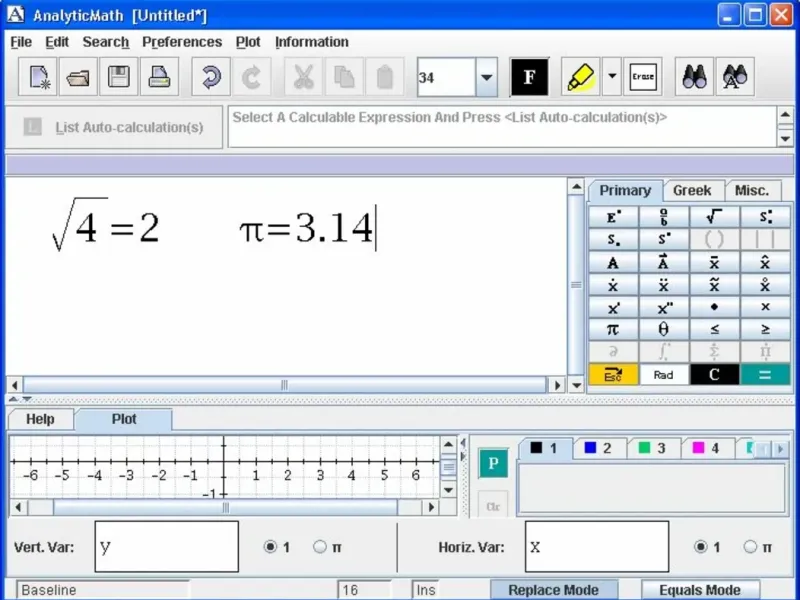The width and height of the screenshot is (800, 600).
Task: Toggle Replace Mode in status bar
Action: [x=554, y=590]
